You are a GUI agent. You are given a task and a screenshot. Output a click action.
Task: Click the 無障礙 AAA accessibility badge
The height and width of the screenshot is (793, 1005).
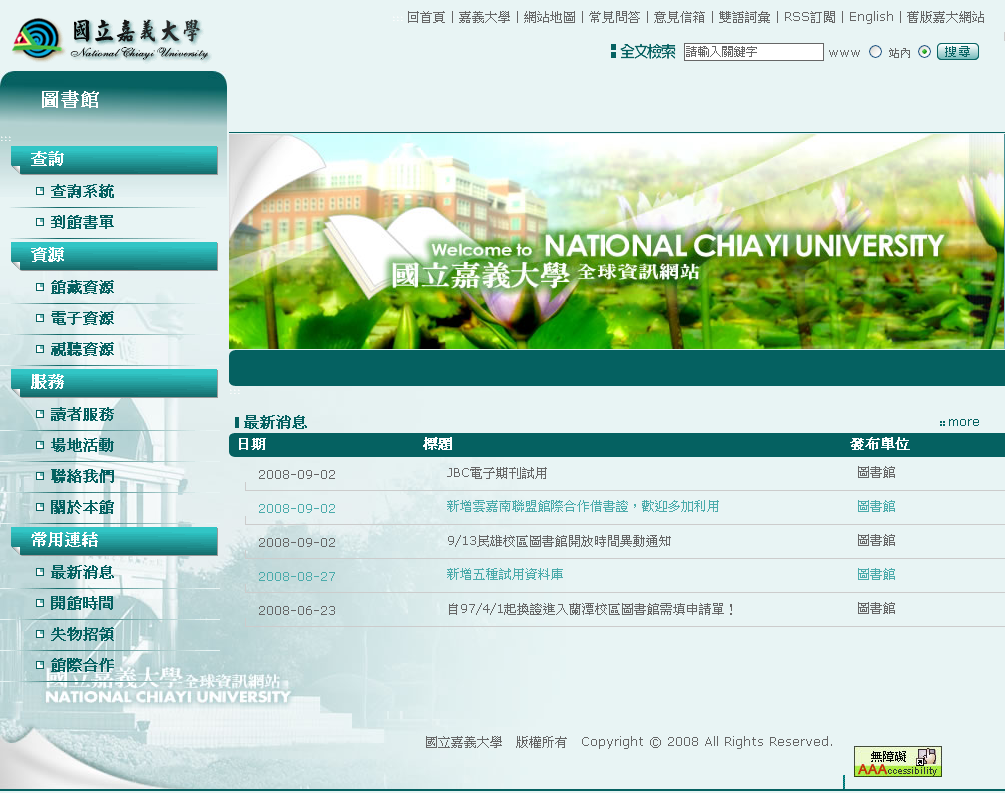pos(897,762)
